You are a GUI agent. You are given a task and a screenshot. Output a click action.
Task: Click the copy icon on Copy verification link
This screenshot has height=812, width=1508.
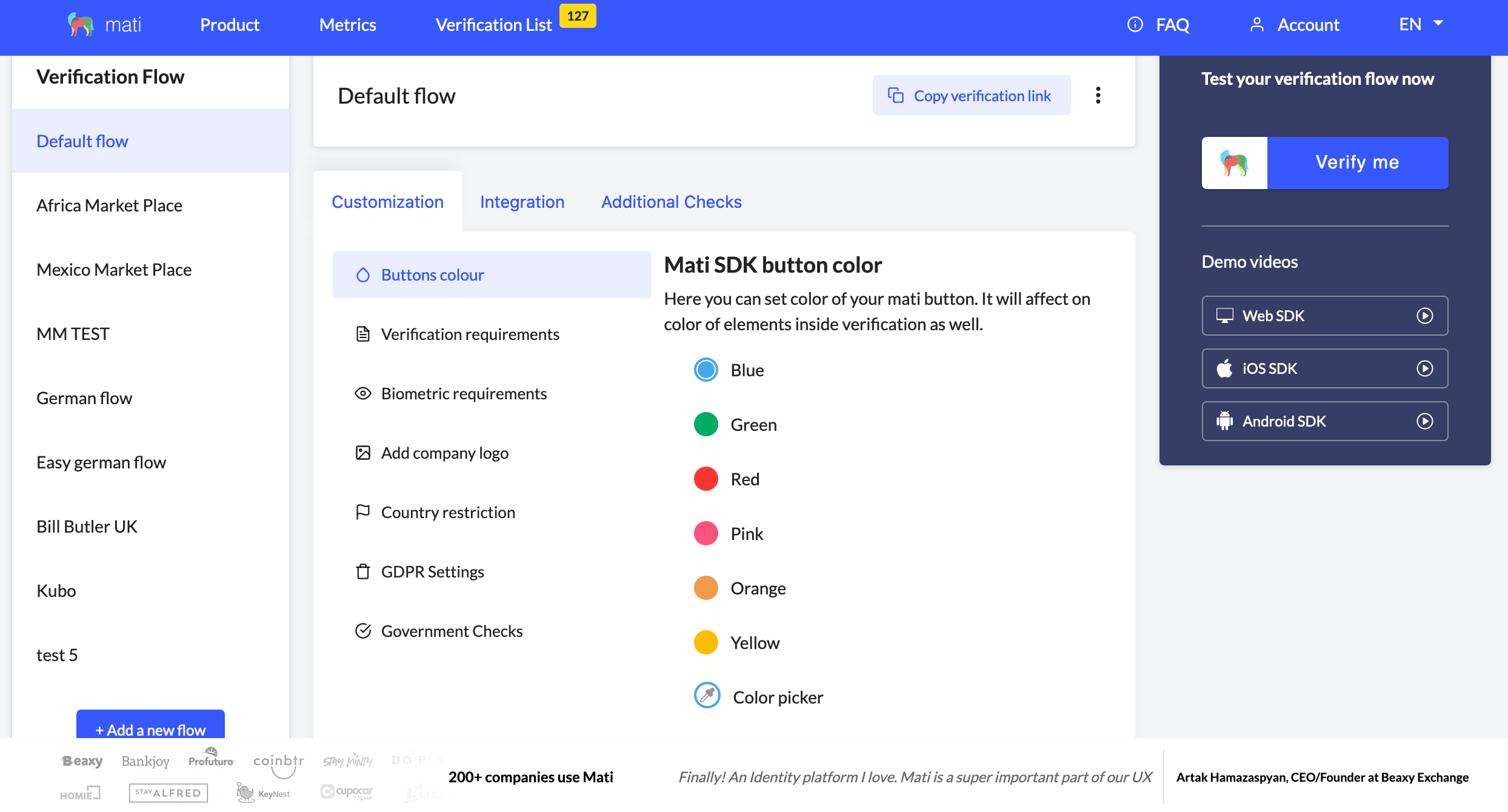(x=895, y=96)
